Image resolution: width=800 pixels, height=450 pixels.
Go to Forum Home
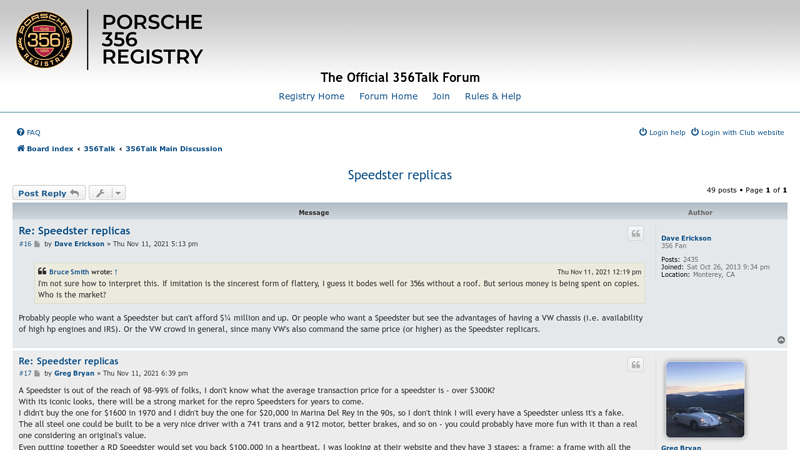(388, 96)
